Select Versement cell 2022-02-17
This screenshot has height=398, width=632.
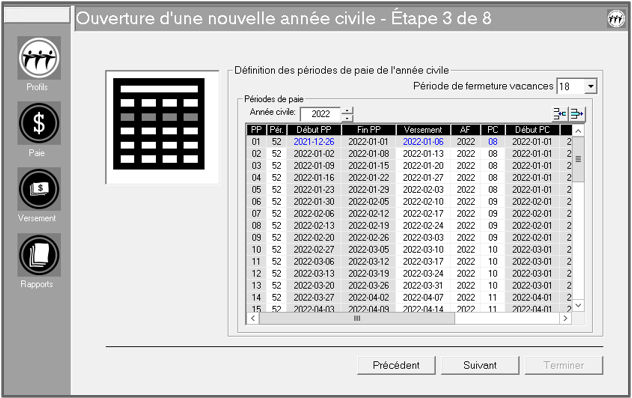pyautogui.click(x=423, y=213)
